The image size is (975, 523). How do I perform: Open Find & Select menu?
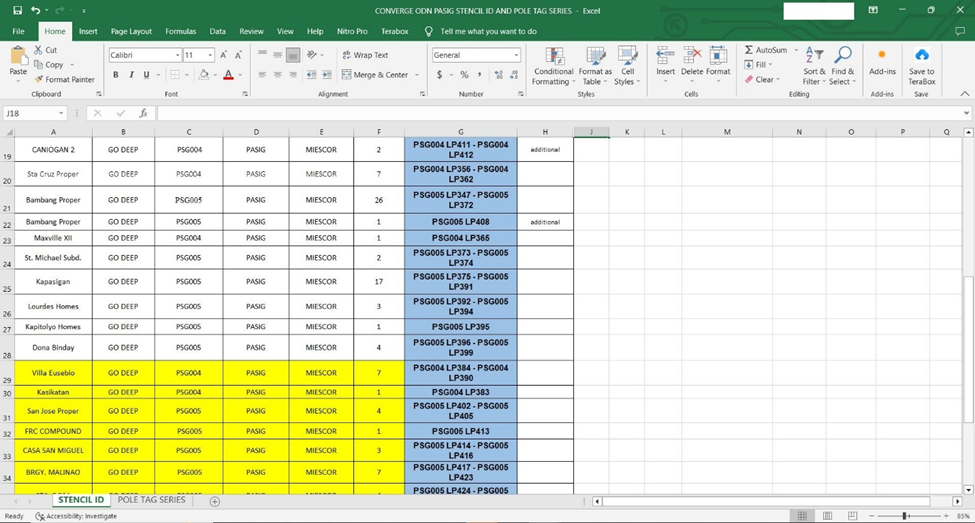pyautogui.click(x=842, y=66)
